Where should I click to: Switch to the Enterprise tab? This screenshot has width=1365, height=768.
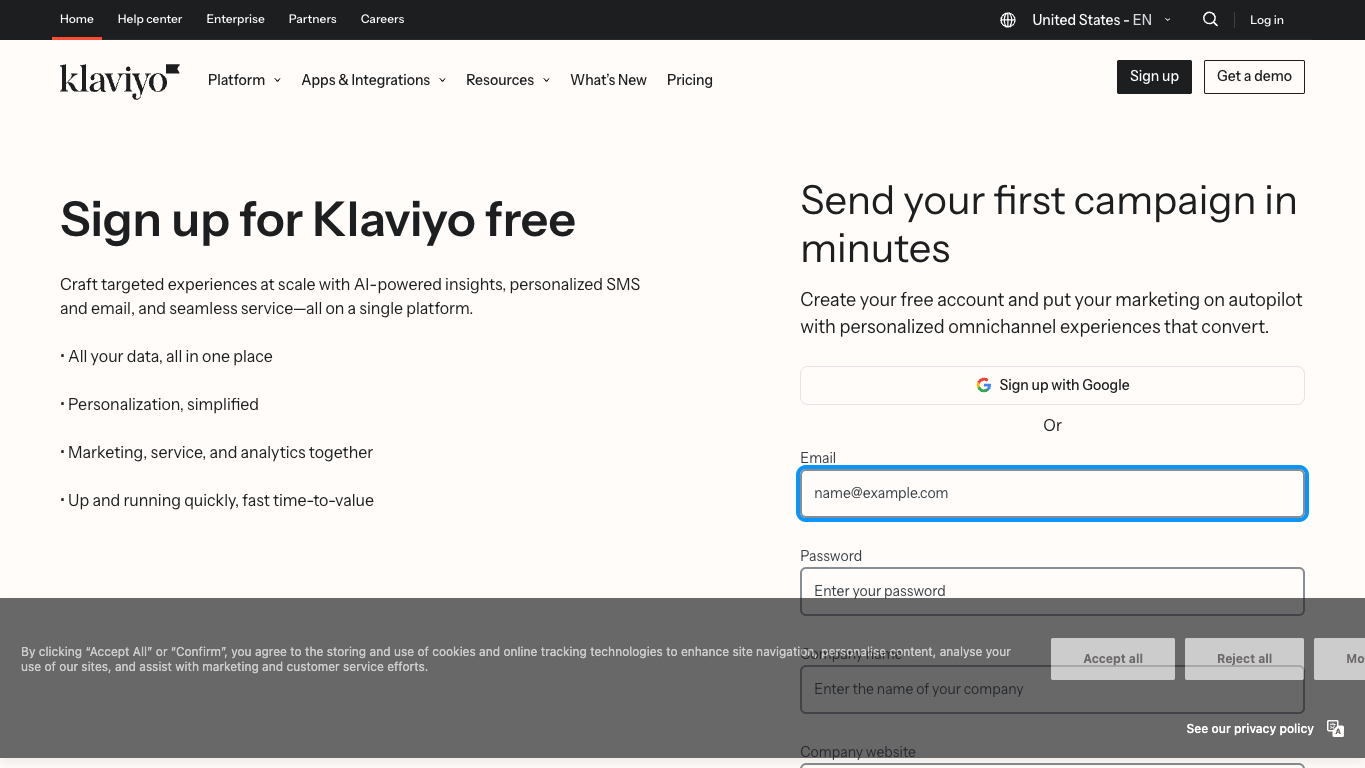(236, 19)
